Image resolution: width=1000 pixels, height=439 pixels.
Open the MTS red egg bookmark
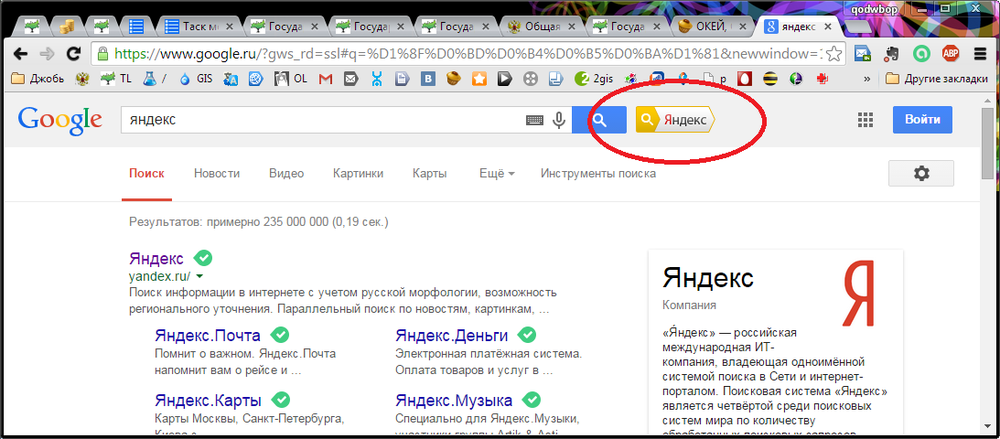(x=744, y=79)
